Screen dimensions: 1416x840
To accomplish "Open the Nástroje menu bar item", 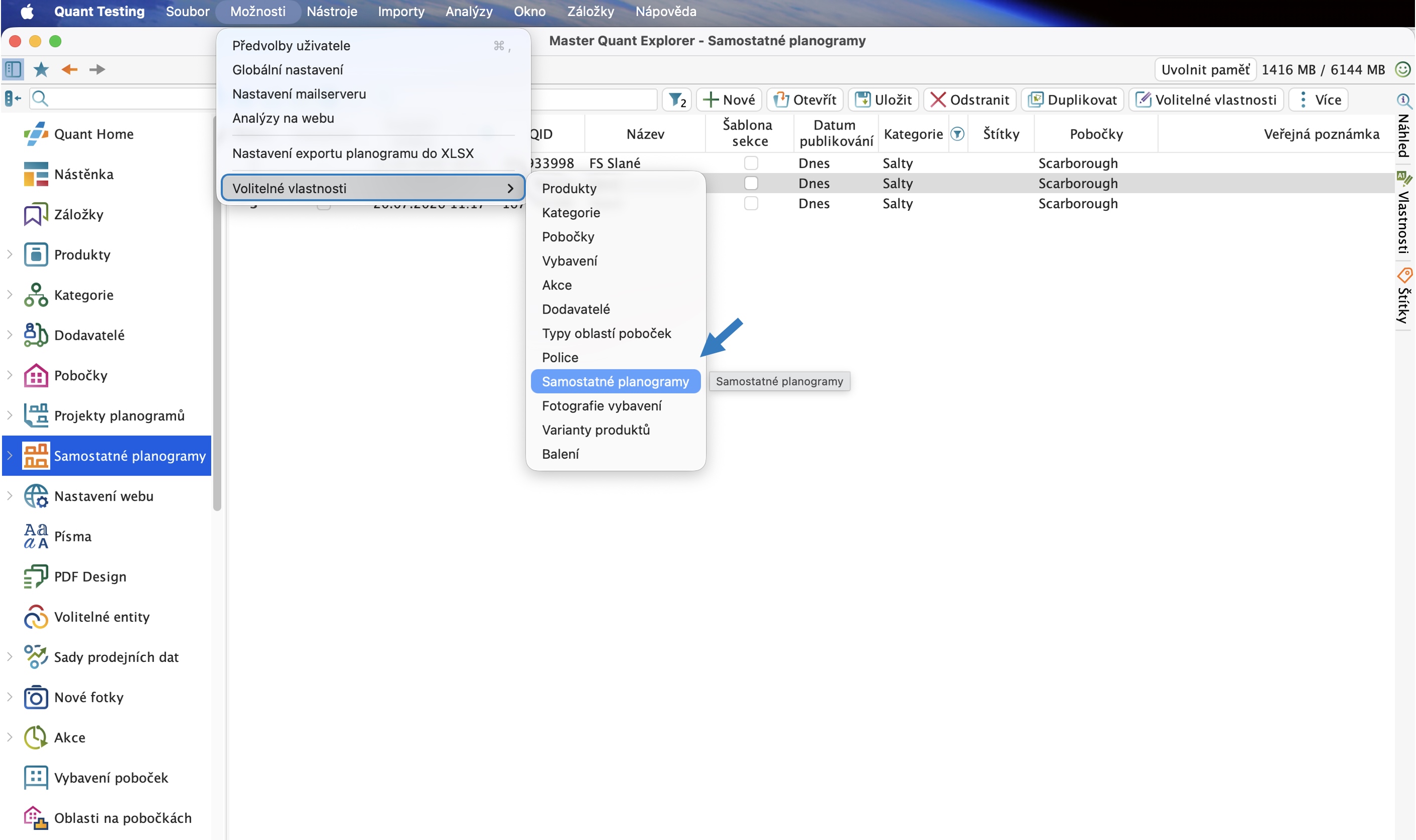I will tap(332, 12).
